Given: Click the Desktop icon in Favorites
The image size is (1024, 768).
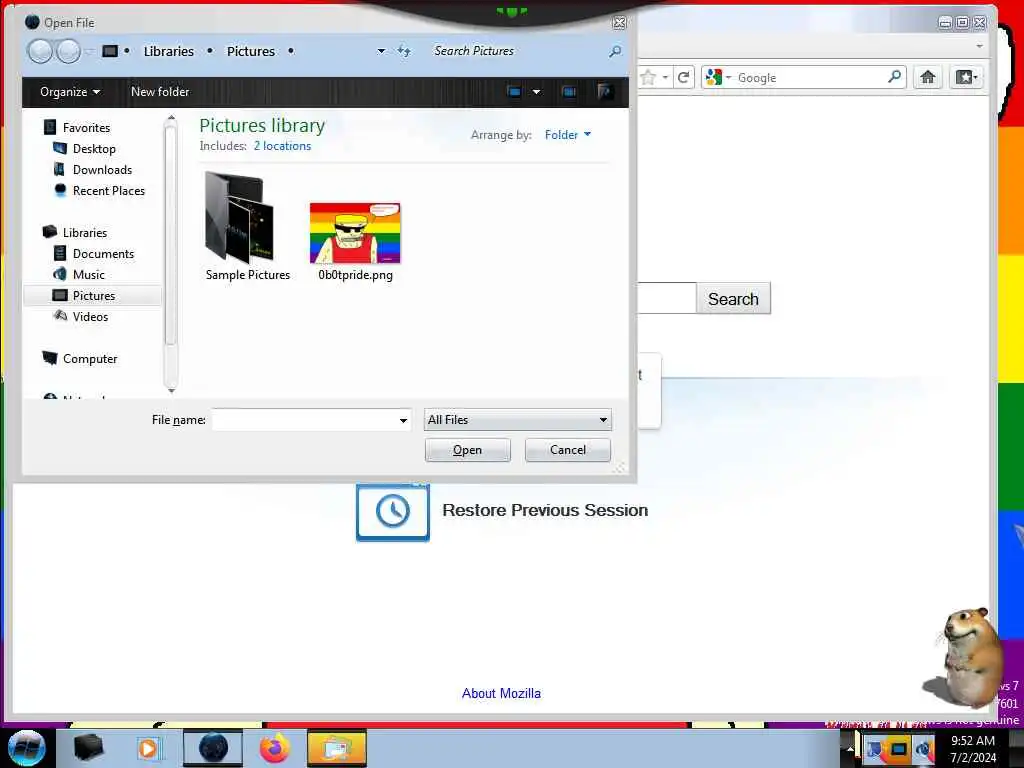Looking at the screenshot, I should [x=60, y=148].
